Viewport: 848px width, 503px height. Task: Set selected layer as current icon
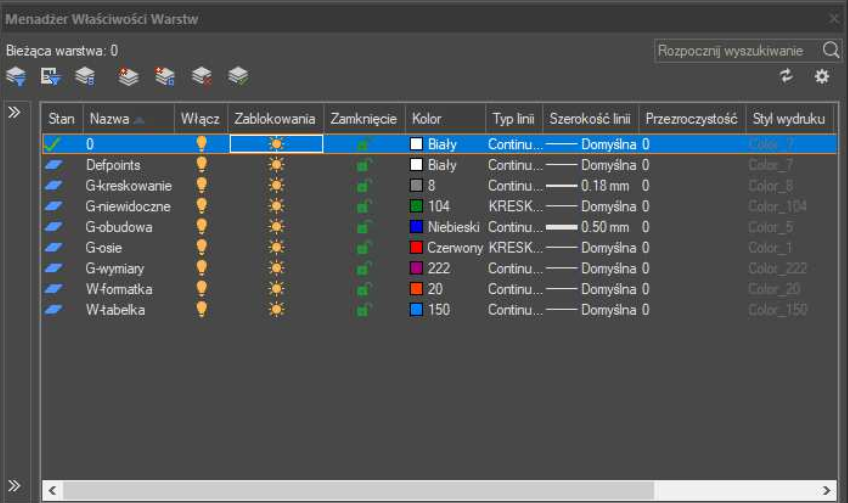tap(238, 76)
